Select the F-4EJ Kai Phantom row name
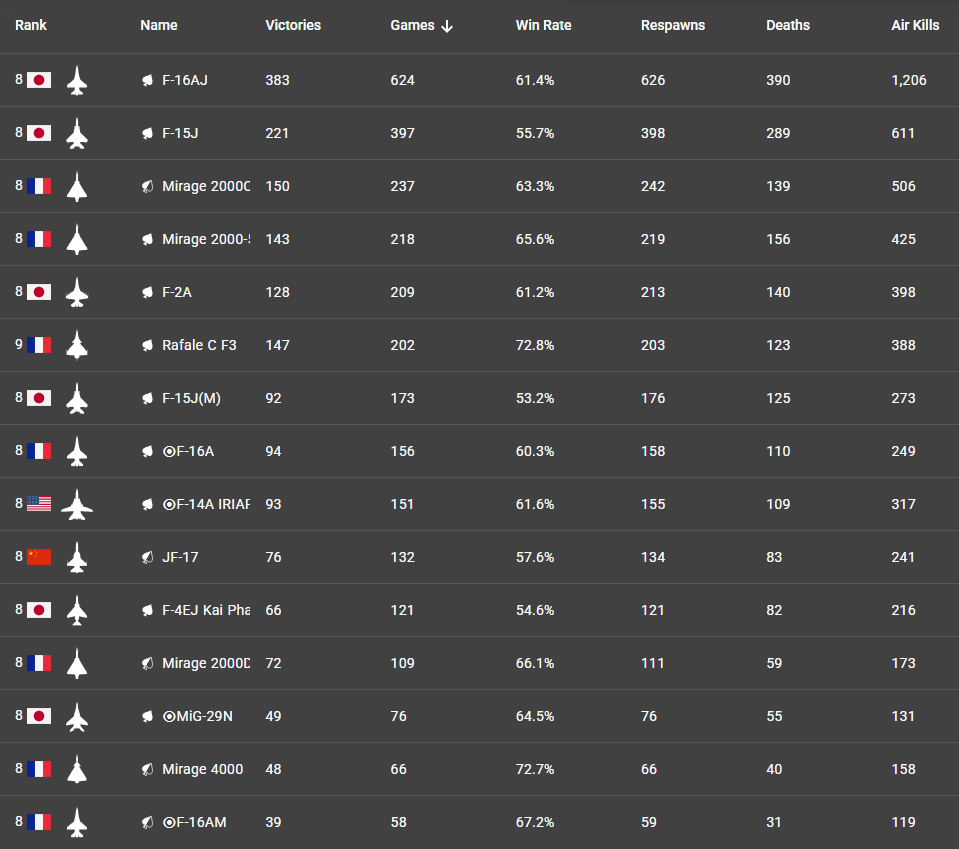 pyautogui.click(x=206, y=610)
